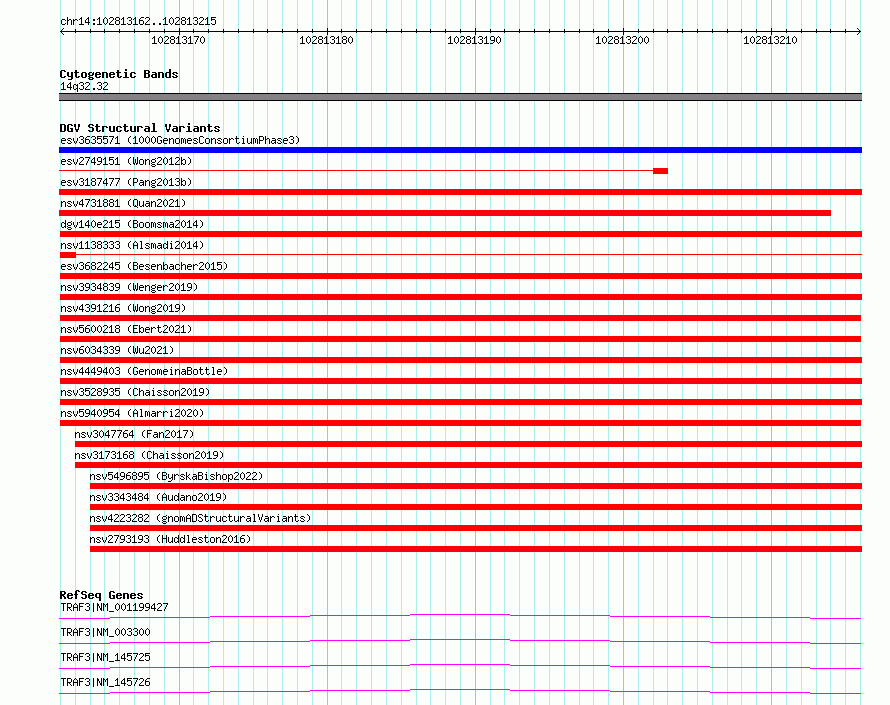This screenshot has width=890, height=705.
Task: Click the red bar under nsv3934839 (Wenger2019)
Action: click(460, 297)
